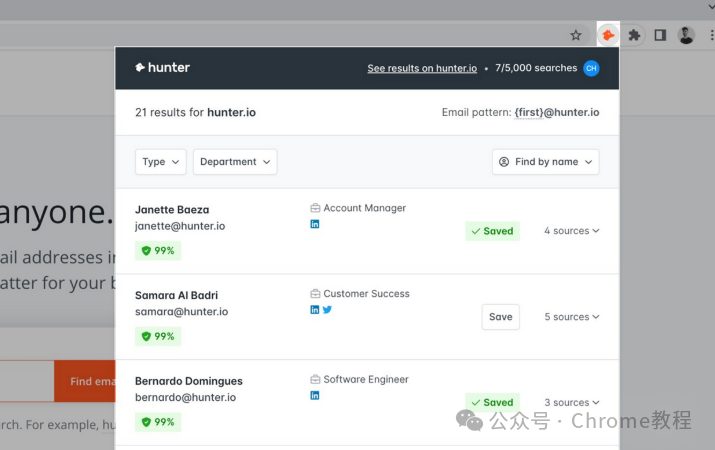Expand 4 sources for Janette Baeza
This screenshot has height=450, width=715.
pyautogui.click(x=571, y=231)
